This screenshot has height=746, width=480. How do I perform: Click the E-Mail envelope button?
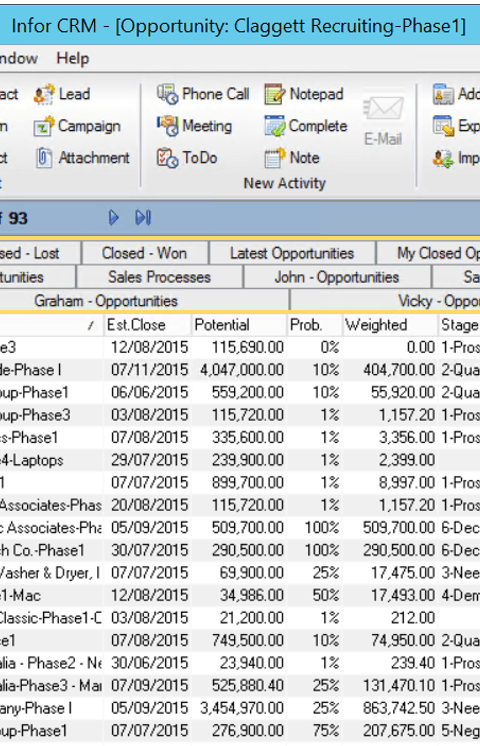point(383,120)
